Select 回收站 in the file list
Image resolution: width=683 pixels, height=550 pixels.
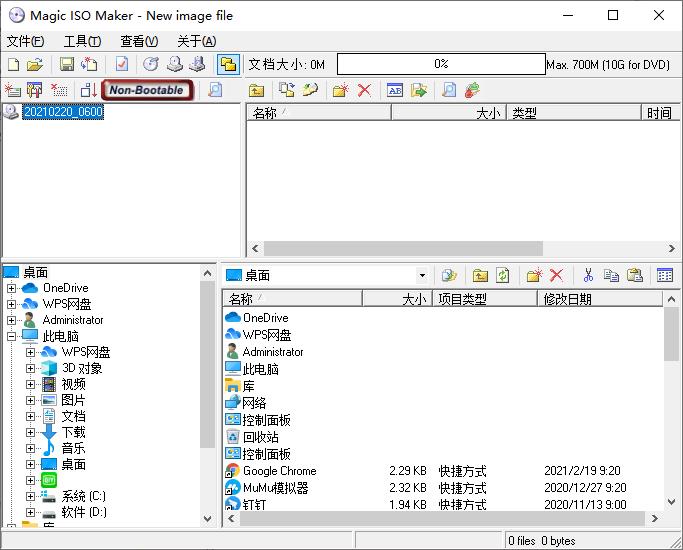click(252, 437)
